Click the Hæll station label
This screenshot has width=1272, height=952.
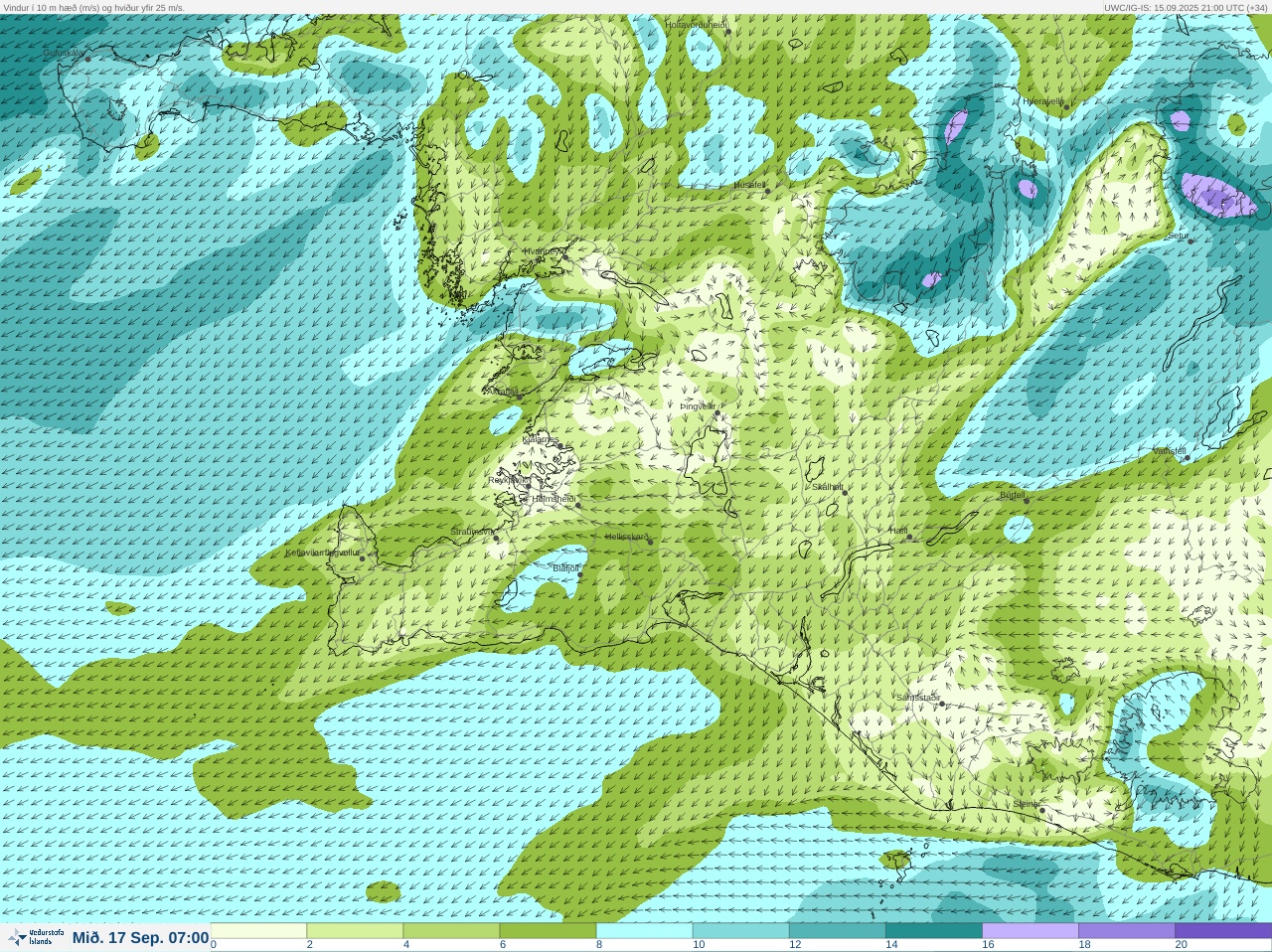[x=898, y=531]
